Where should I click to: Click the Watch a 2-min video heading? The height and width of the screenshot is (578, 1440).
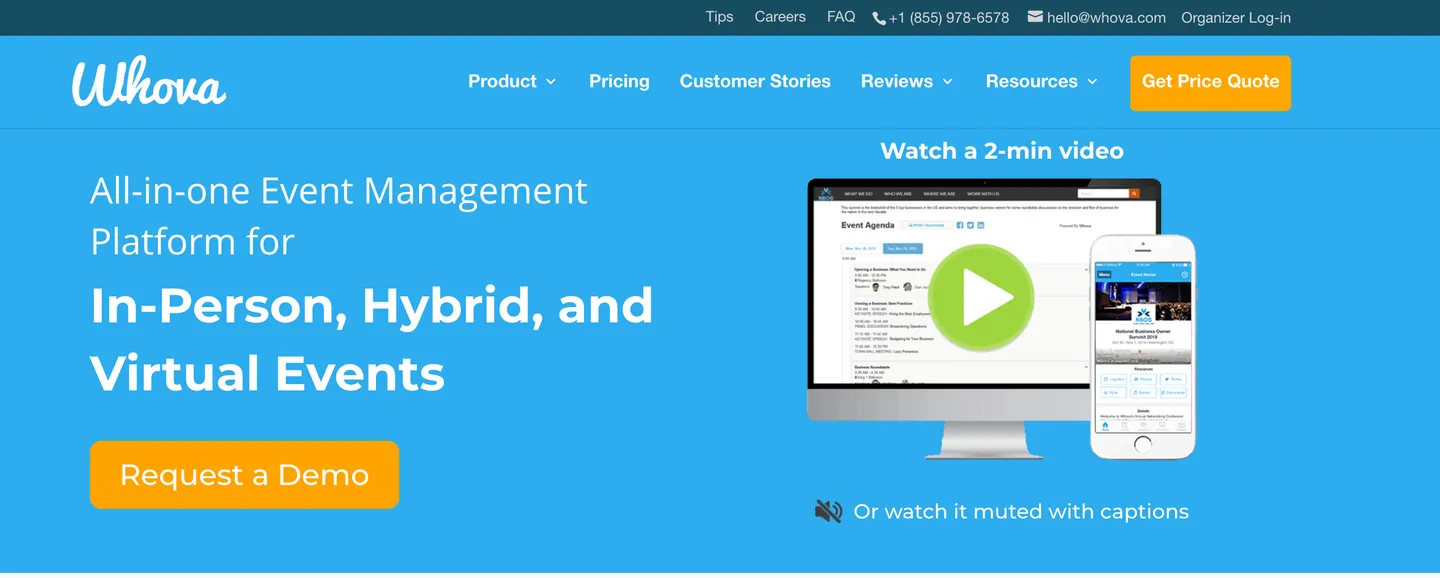pyautogui.click(x=1002, y=151)
